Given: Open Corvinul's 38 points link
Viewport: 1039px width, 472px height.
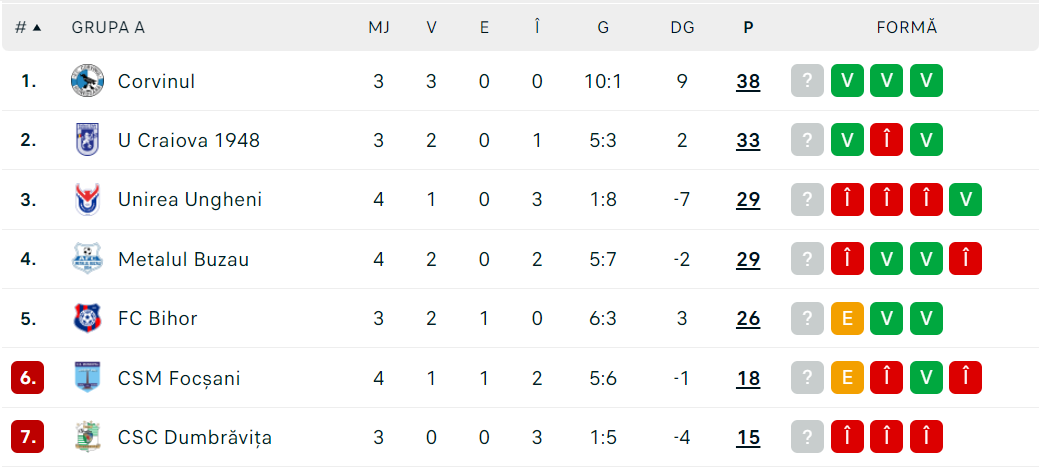Looking at the screenshot, I should [x=748, y=81].
